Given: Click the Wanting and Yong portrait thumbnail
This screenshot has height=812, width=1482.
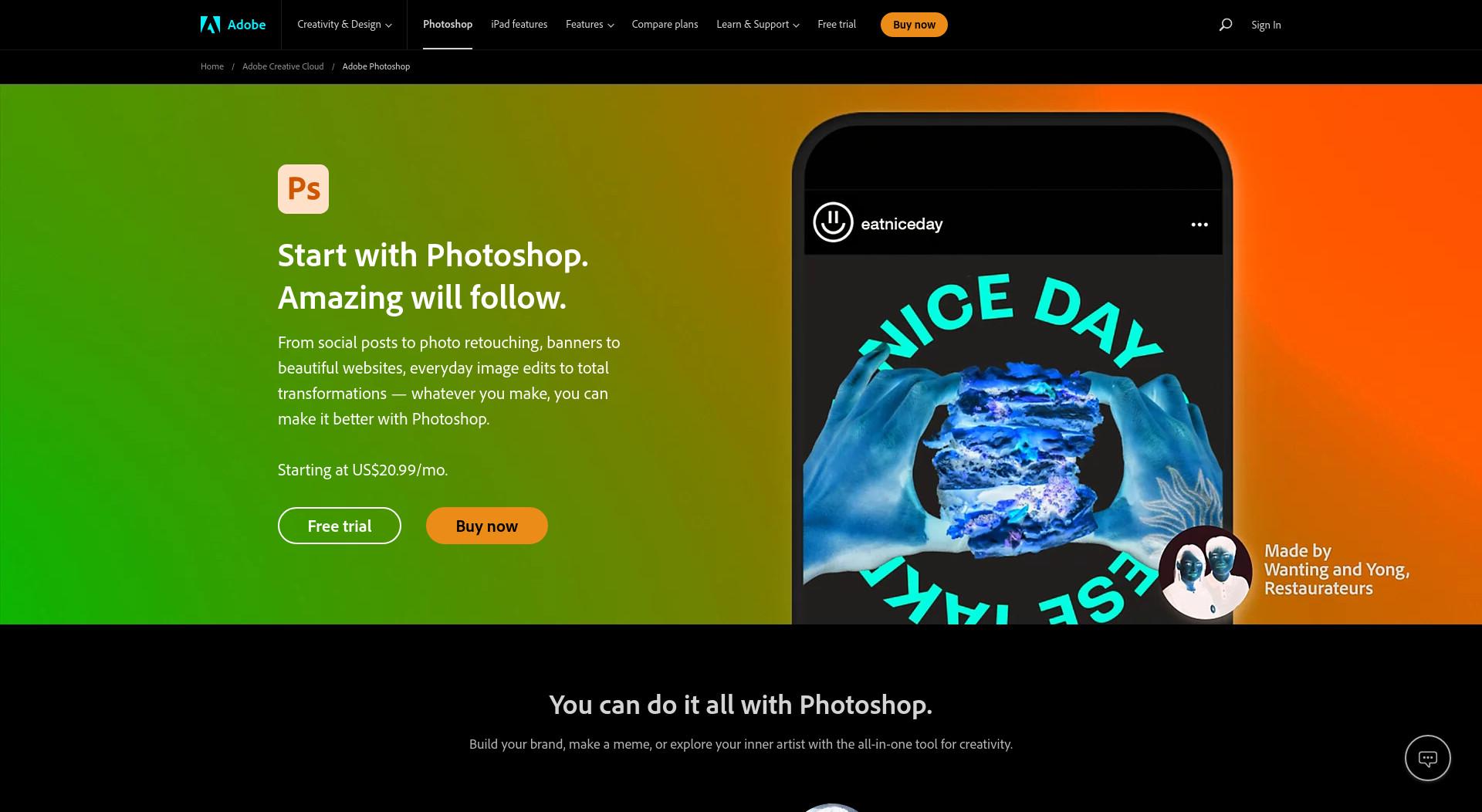Looking at the screenshot, I should click(x=1205, y=573).
